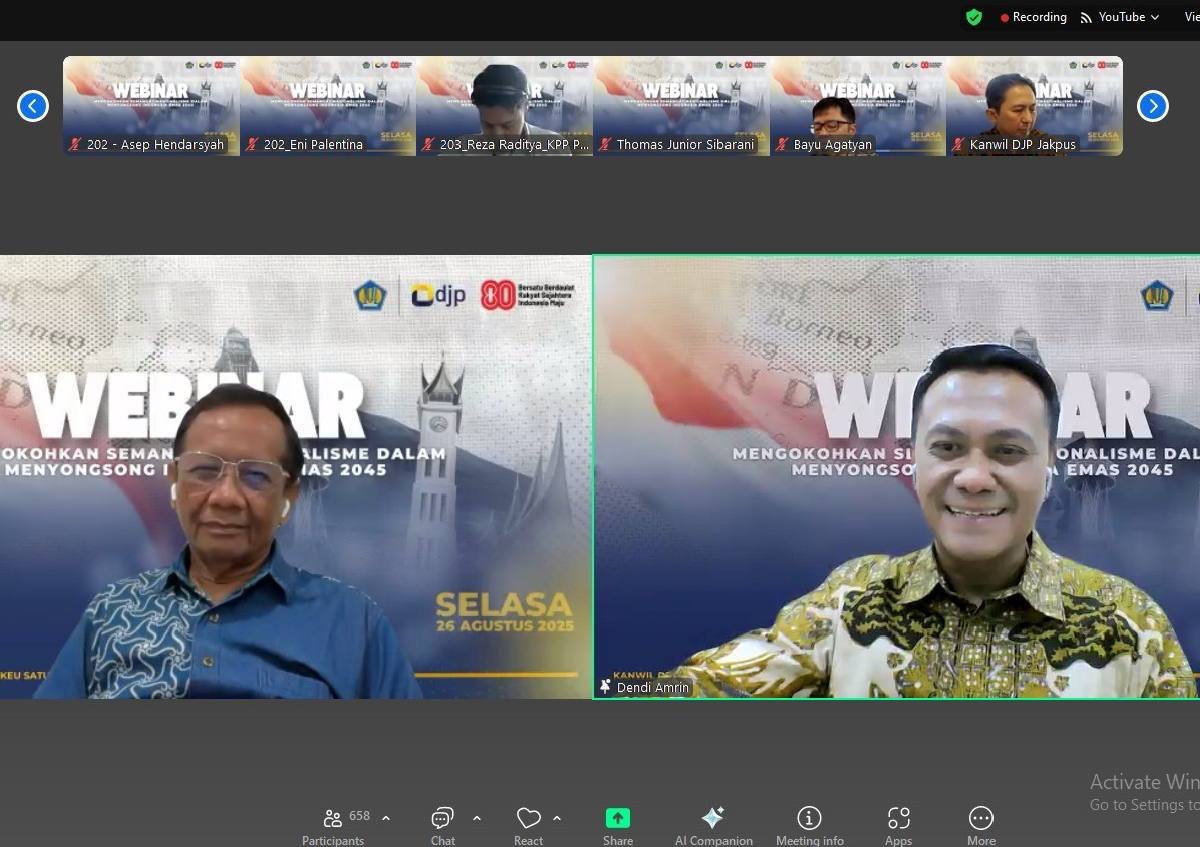Expand the Chat options arrow
Image resolution: width=1200 pixels, height=847 pixels.
point(477,818)
